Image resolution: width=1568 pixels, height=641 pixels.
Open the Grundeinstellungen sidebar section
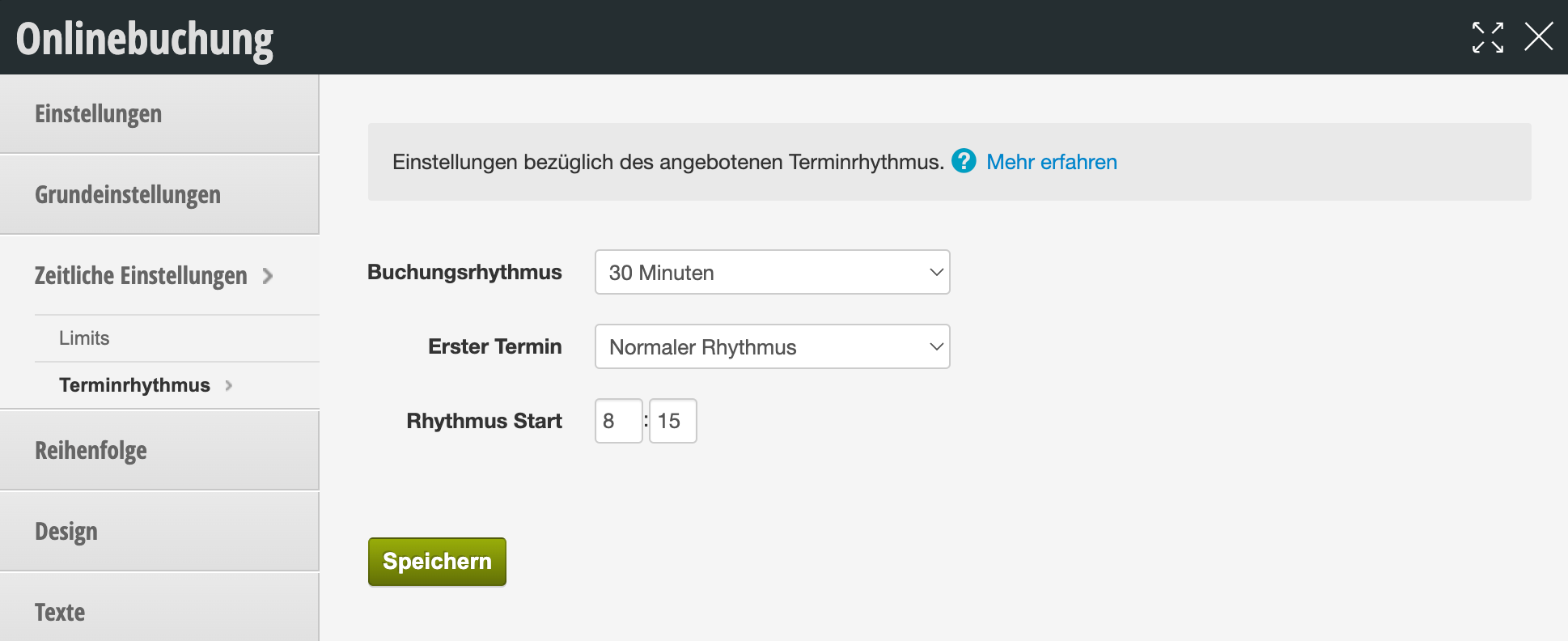(x=159, y=195)
